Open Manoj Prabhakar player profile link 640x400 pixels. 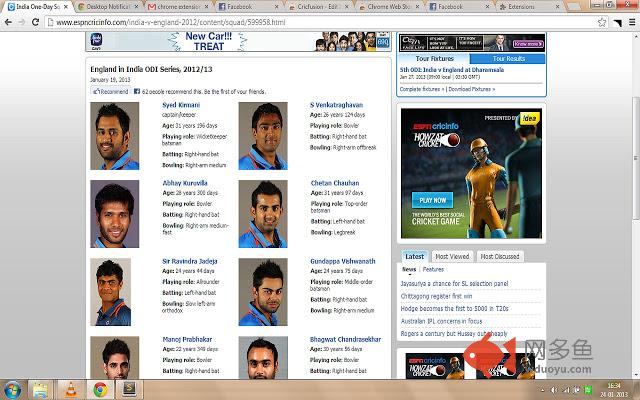click(187, 339)
